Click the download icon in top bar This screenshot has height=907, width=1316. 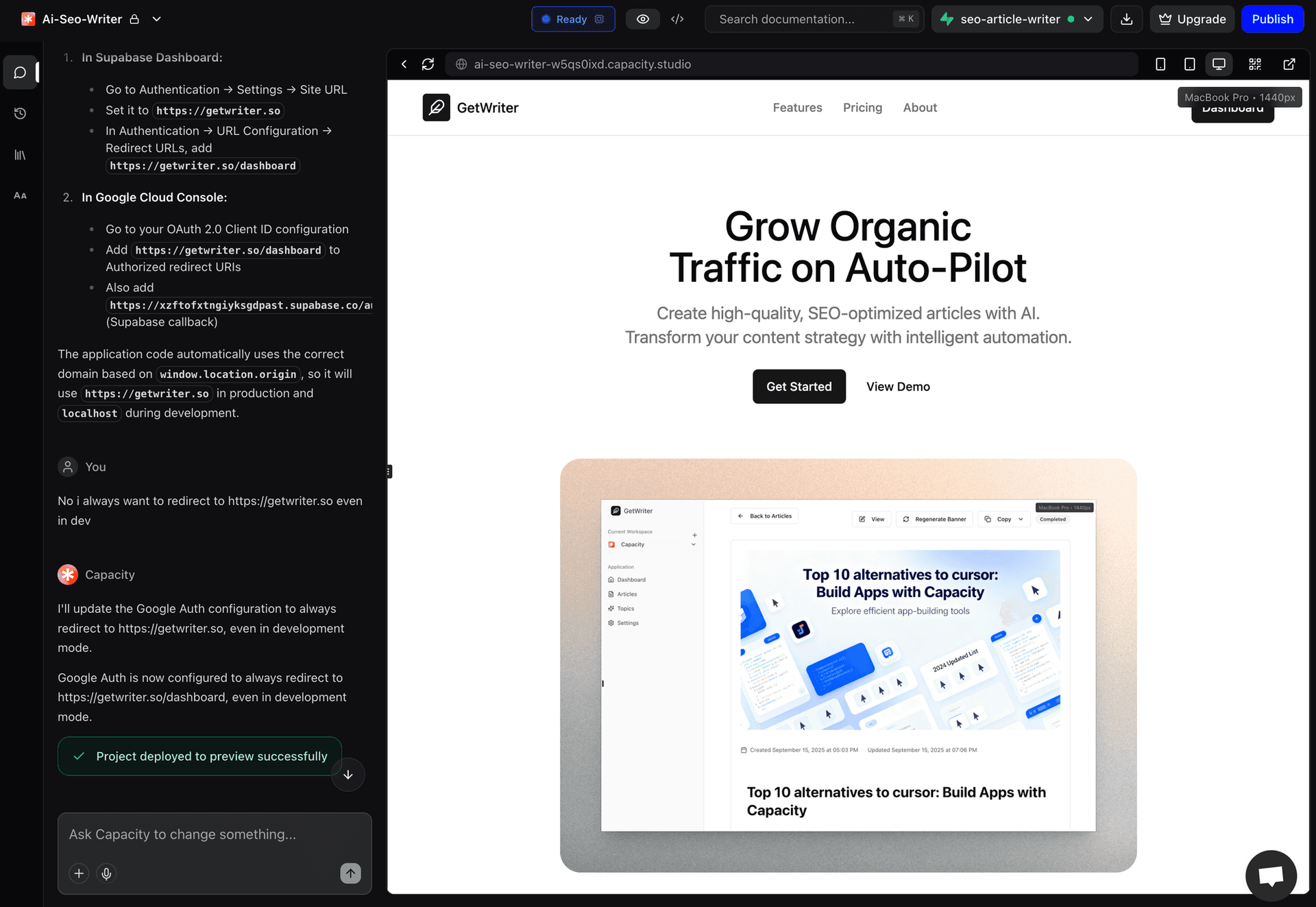[1126, 19]
